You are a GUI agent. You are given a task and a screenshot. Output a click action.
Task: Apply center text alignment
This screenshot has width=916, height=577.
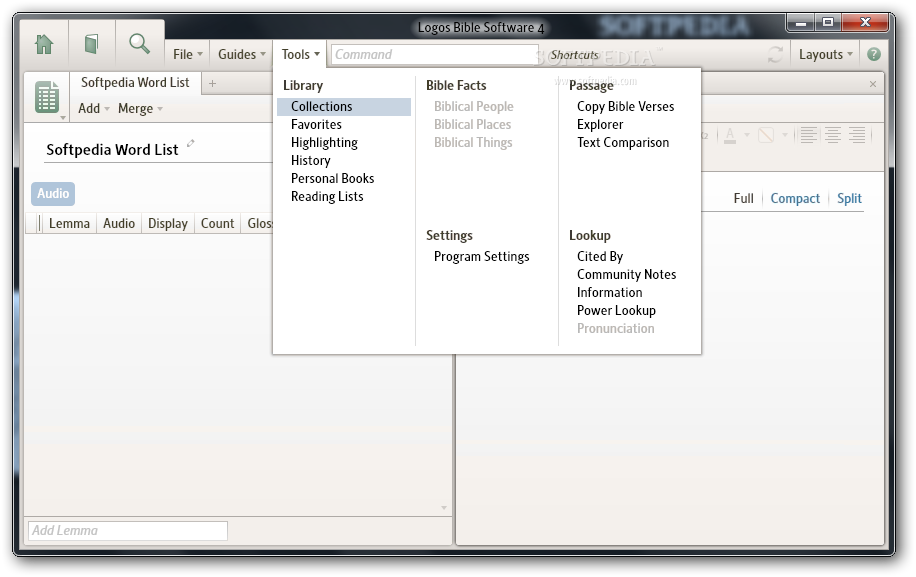[x=833, y=135]
